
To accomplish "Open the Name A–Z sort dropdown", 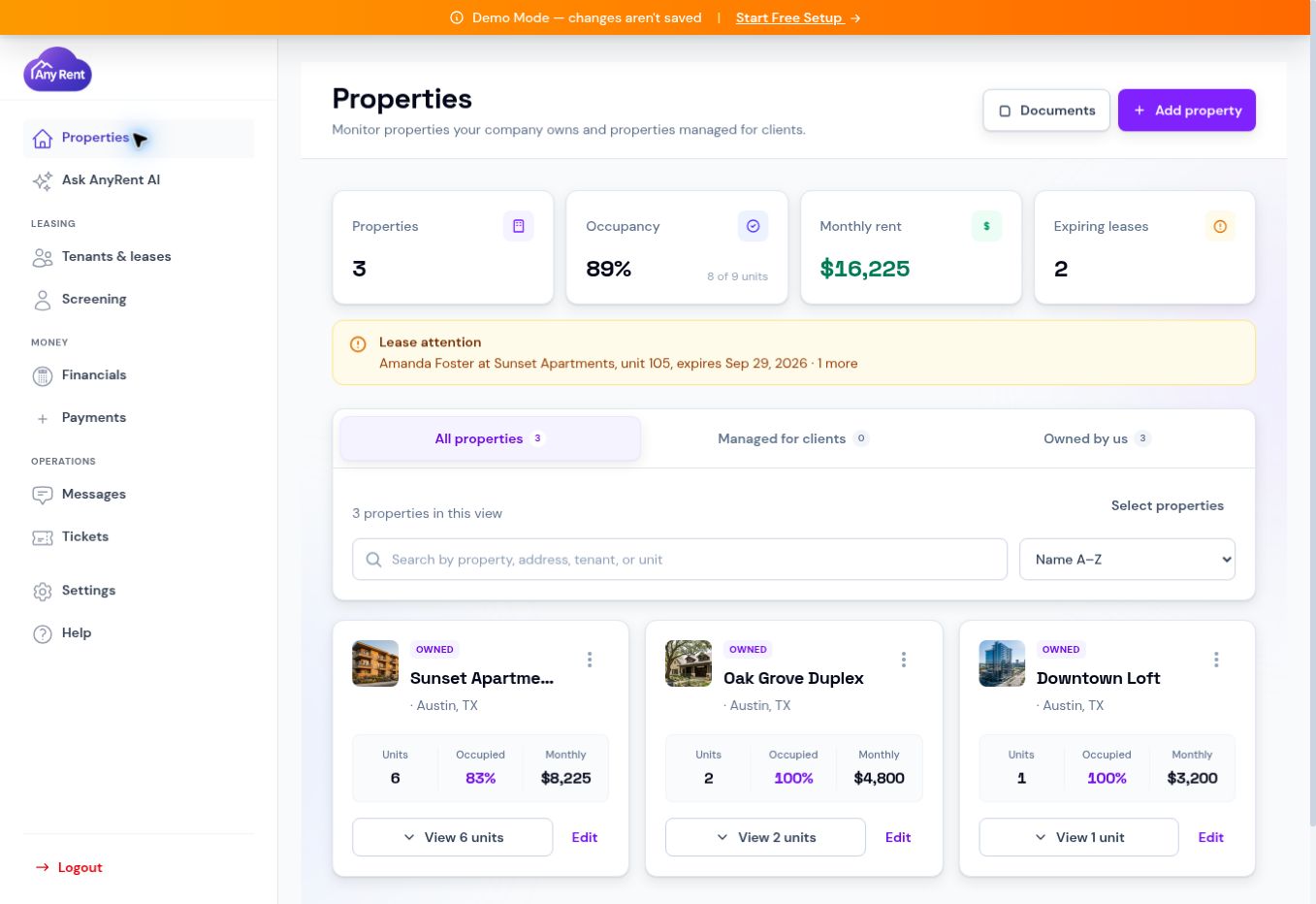I will pos(1127,560).
